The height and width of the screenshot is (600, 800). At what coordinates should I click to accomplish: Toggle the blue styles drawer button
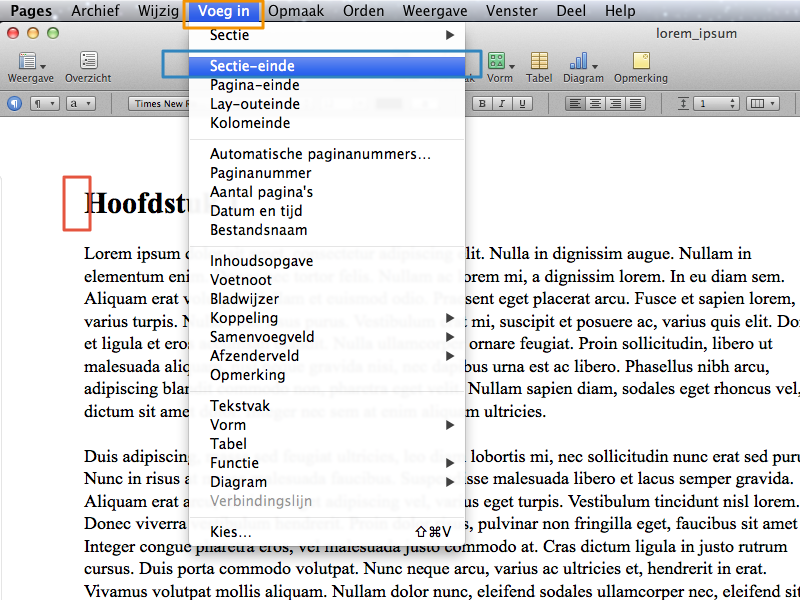(x=14, y=104)
